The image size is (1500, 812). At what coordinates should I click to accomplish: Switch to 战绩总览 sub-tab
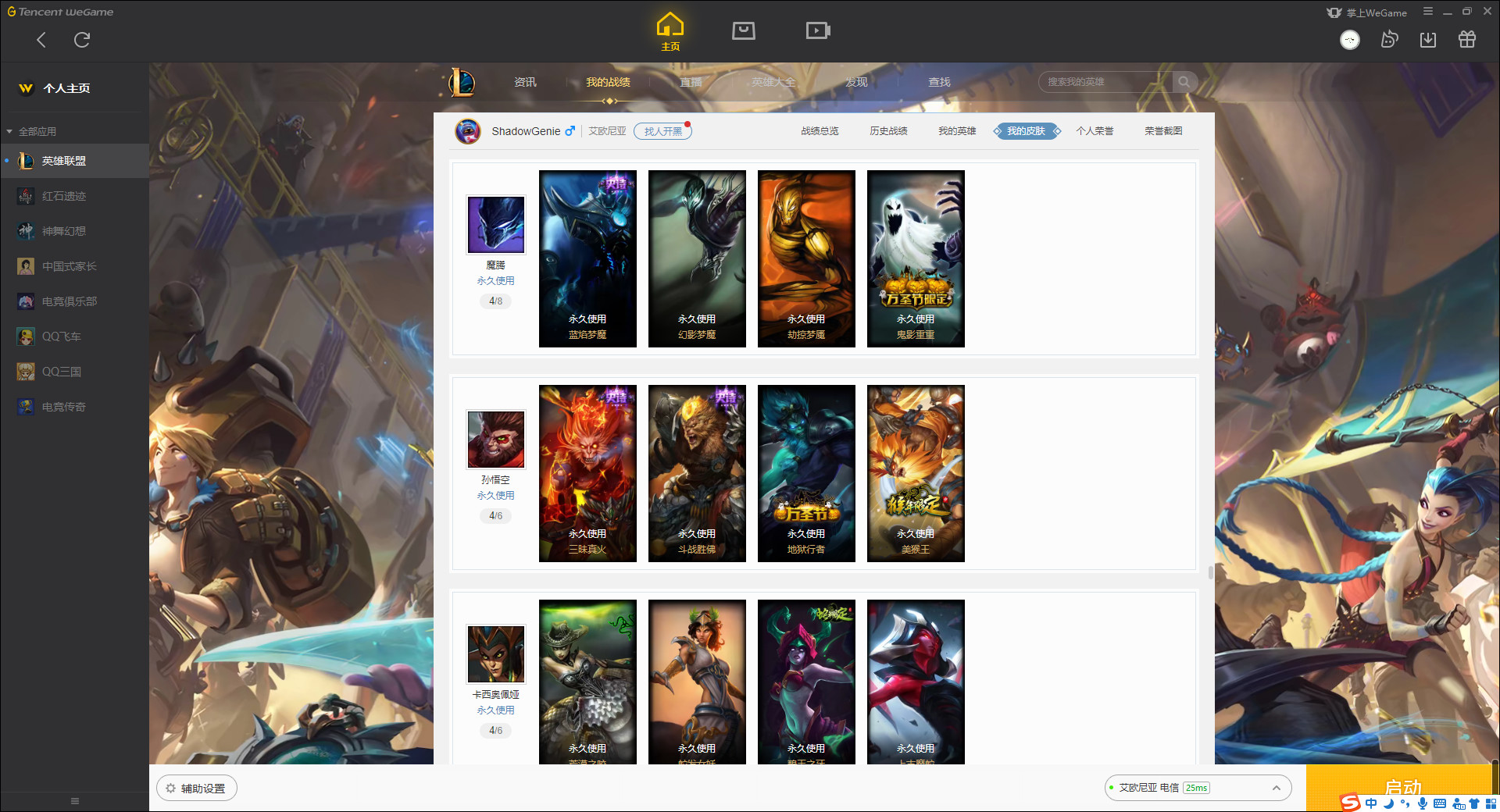820,131
